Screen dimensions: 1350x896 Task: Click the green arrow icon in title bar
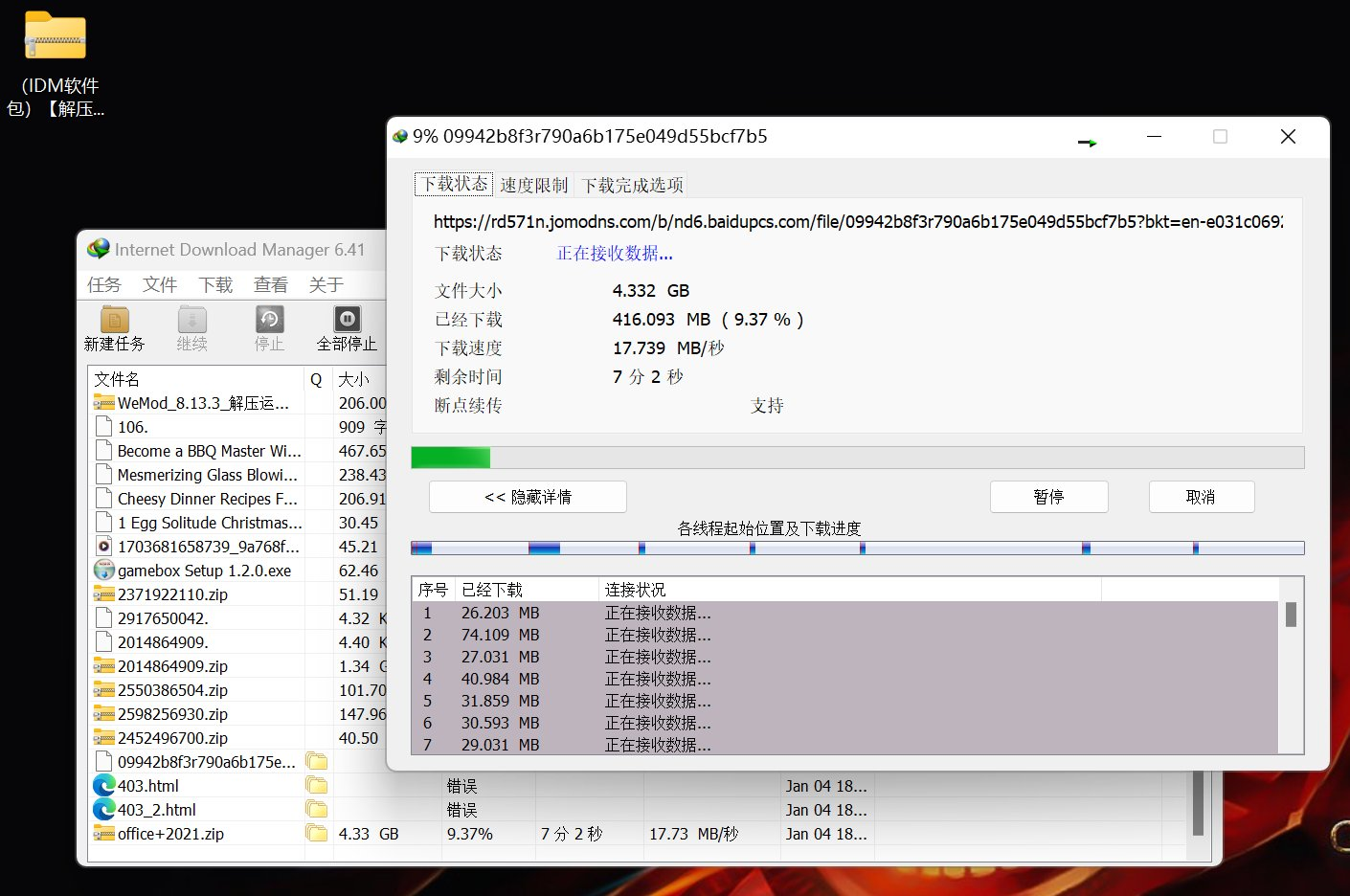(1087, 143)
